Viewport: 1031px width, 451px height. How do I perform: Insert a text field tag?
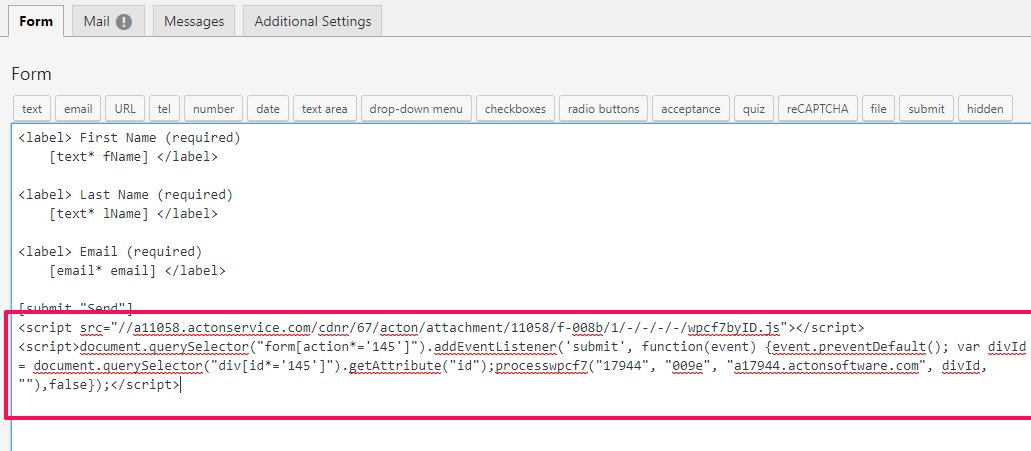[x=32, y=108]
